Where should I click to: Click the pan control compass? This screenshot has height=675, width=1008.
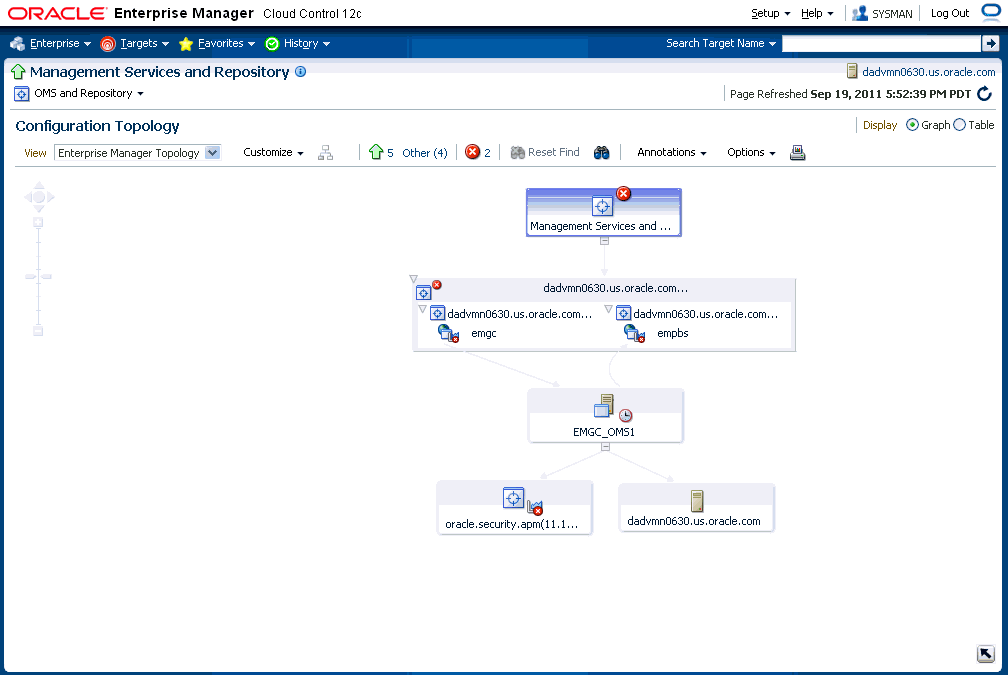39,197
